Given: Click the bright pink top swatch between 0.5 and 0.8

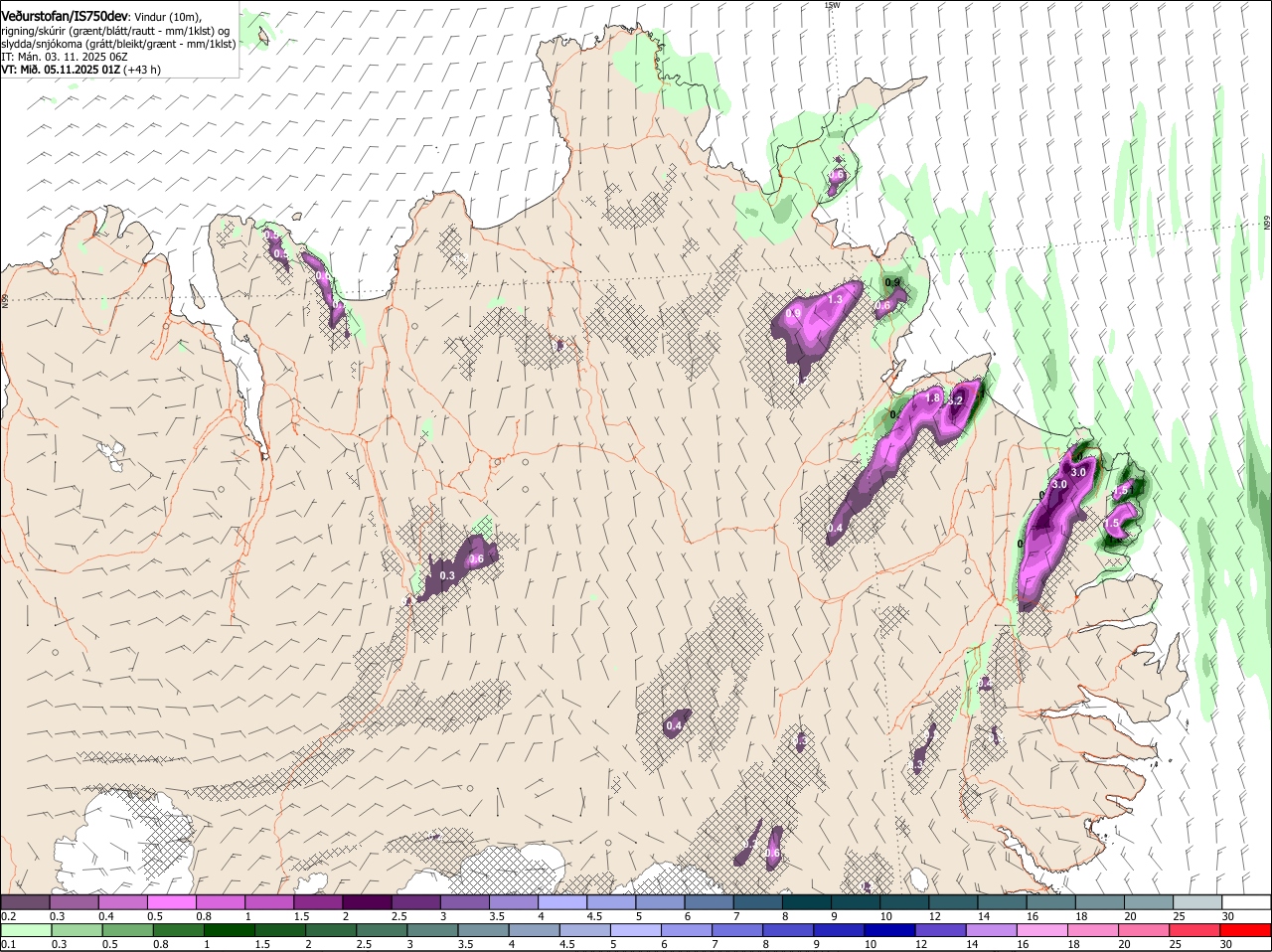Looking at the screenshot, I should [172, 901].
